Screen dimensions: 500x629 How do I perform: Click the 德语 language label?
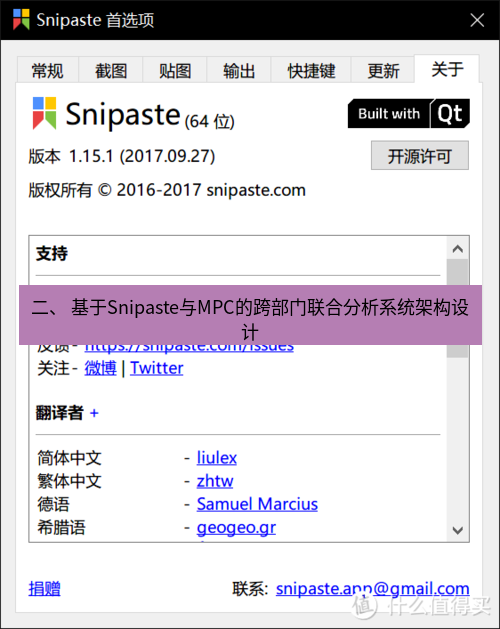pos(53,504)
